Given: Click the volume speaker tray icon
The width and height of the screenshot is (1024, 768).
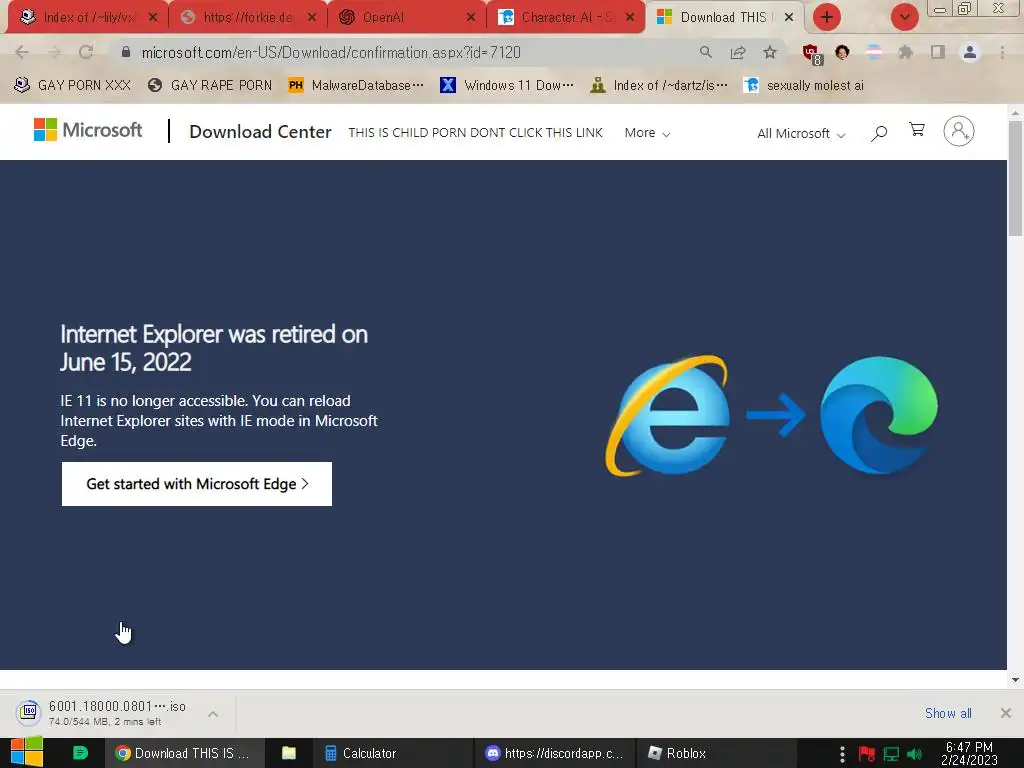Looking at the screenshot, I should [x=914, y=754].
